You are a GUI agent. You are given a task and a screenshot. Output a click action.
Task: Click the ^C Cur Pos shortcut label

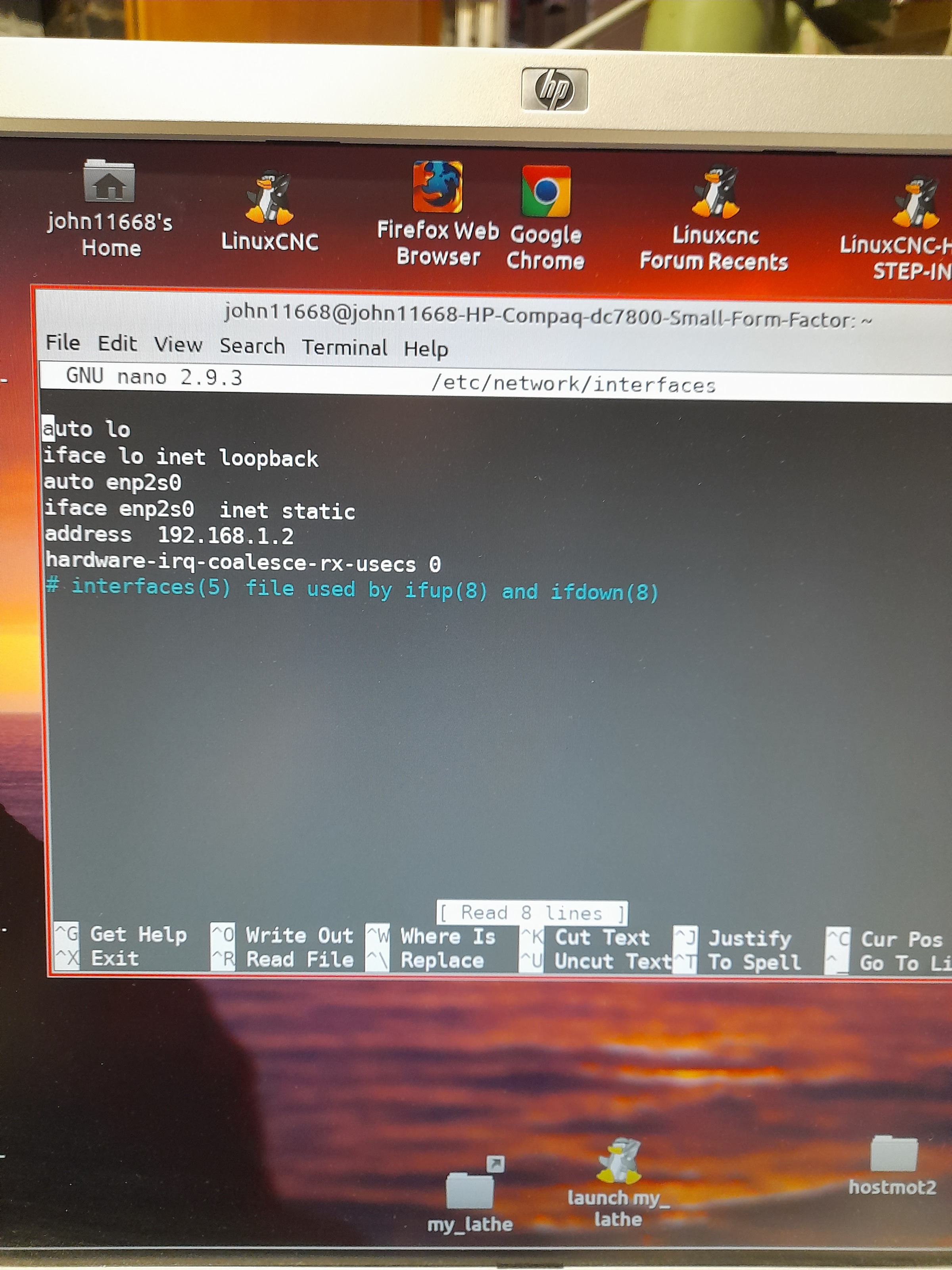coord(884,940)
